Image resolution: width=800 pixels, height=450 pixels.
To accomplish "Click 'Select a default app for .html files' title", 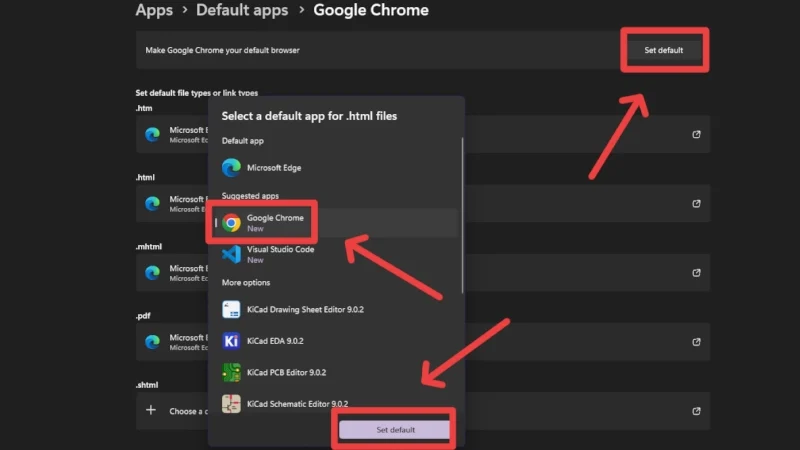I will [309, 116].
